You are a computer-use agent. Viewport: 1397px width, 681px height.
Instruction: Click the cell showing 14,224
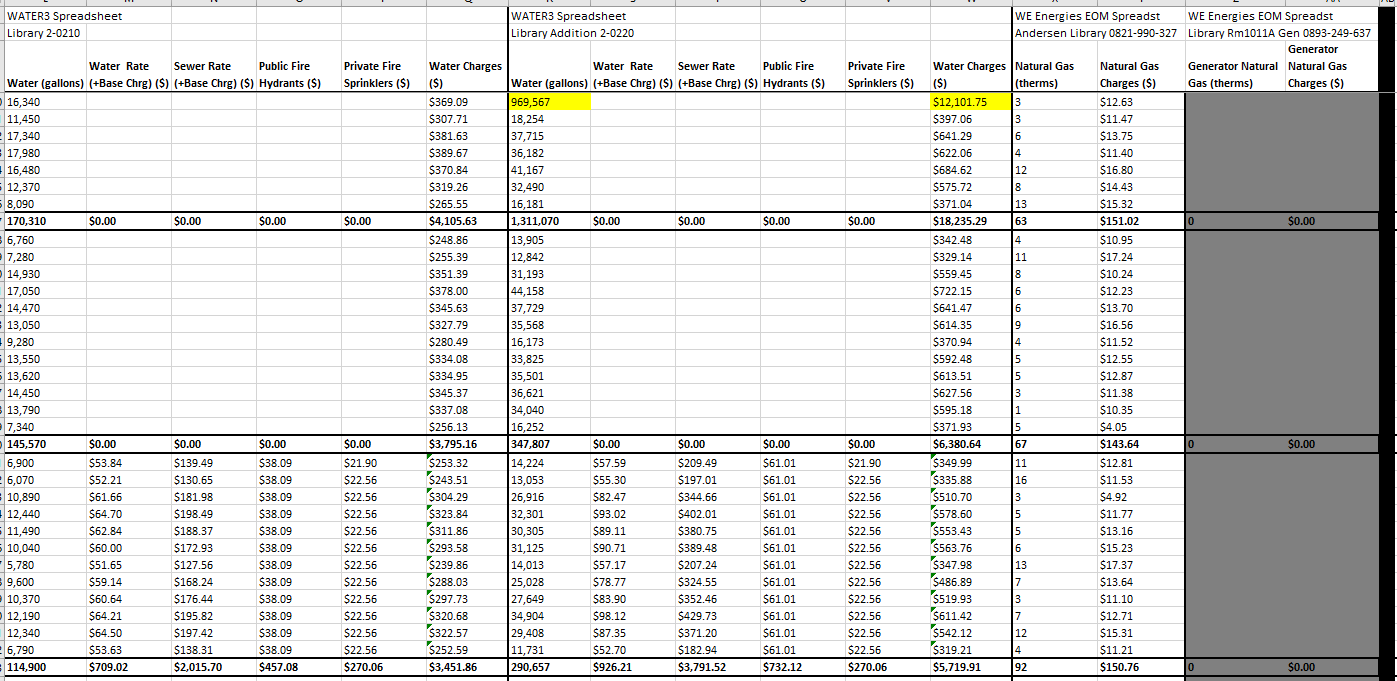pyautogui.click(x=550, y=463)
